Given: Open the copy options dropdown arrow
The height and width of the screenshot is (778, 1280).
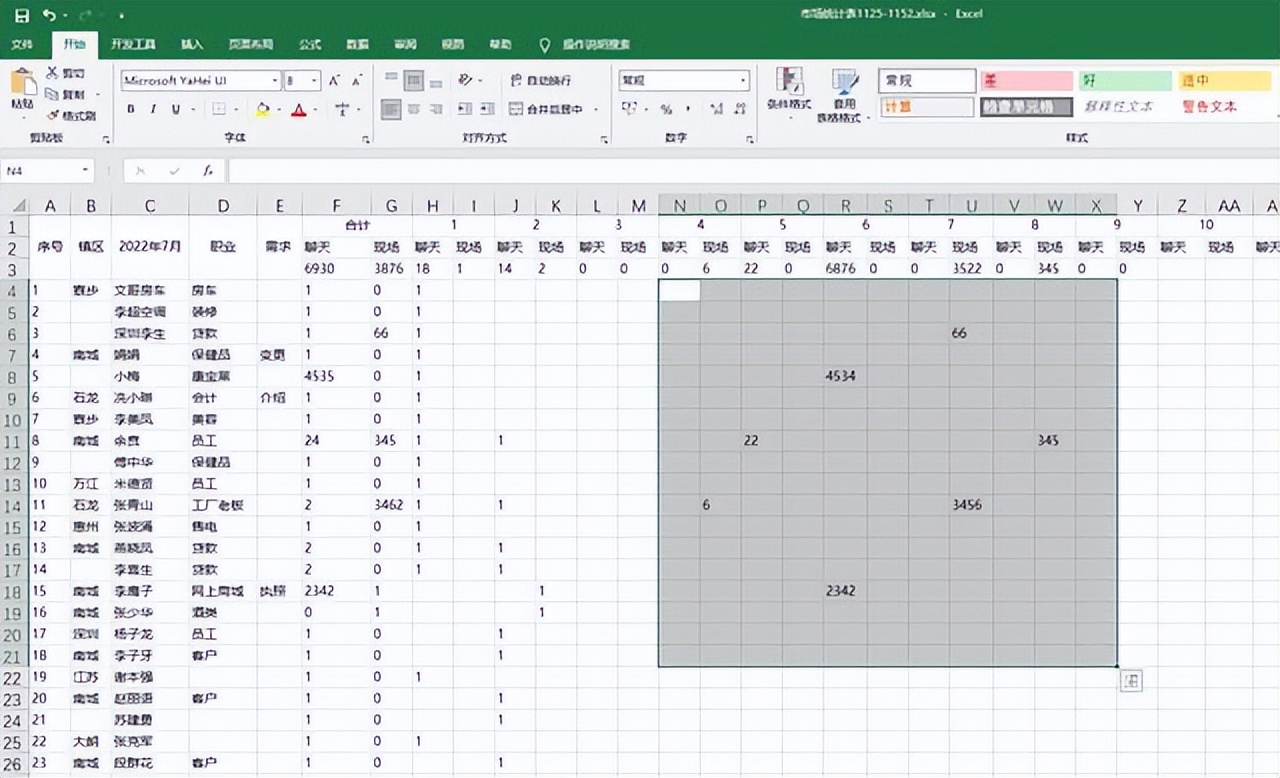Looking at the screenshot, I should 98,95.
